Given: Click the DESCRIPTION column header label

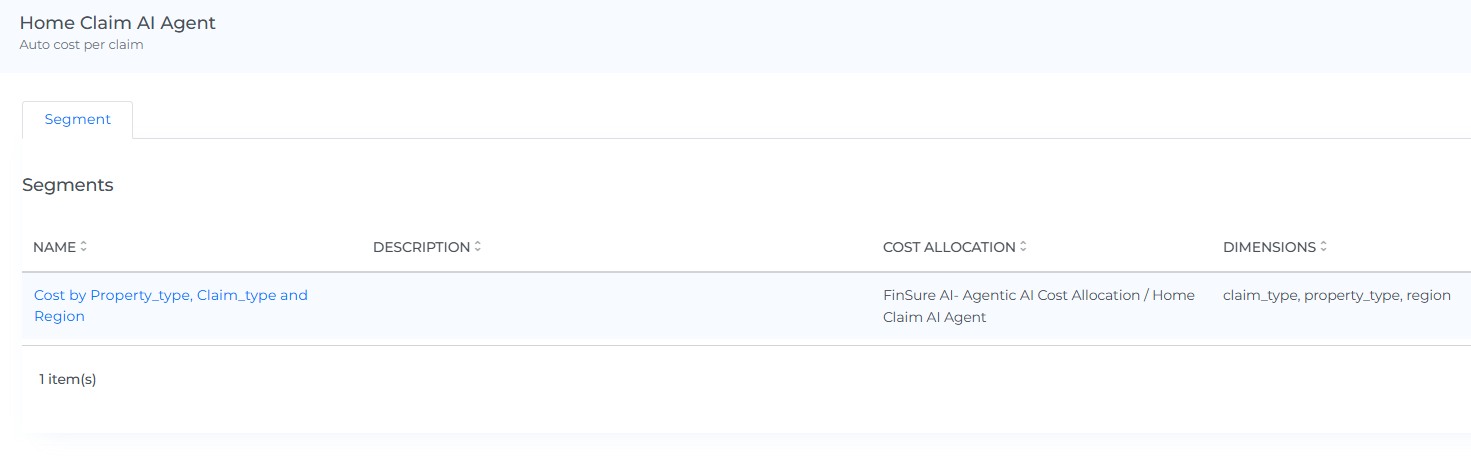Looking at the screenshot, I should (421, 247).
